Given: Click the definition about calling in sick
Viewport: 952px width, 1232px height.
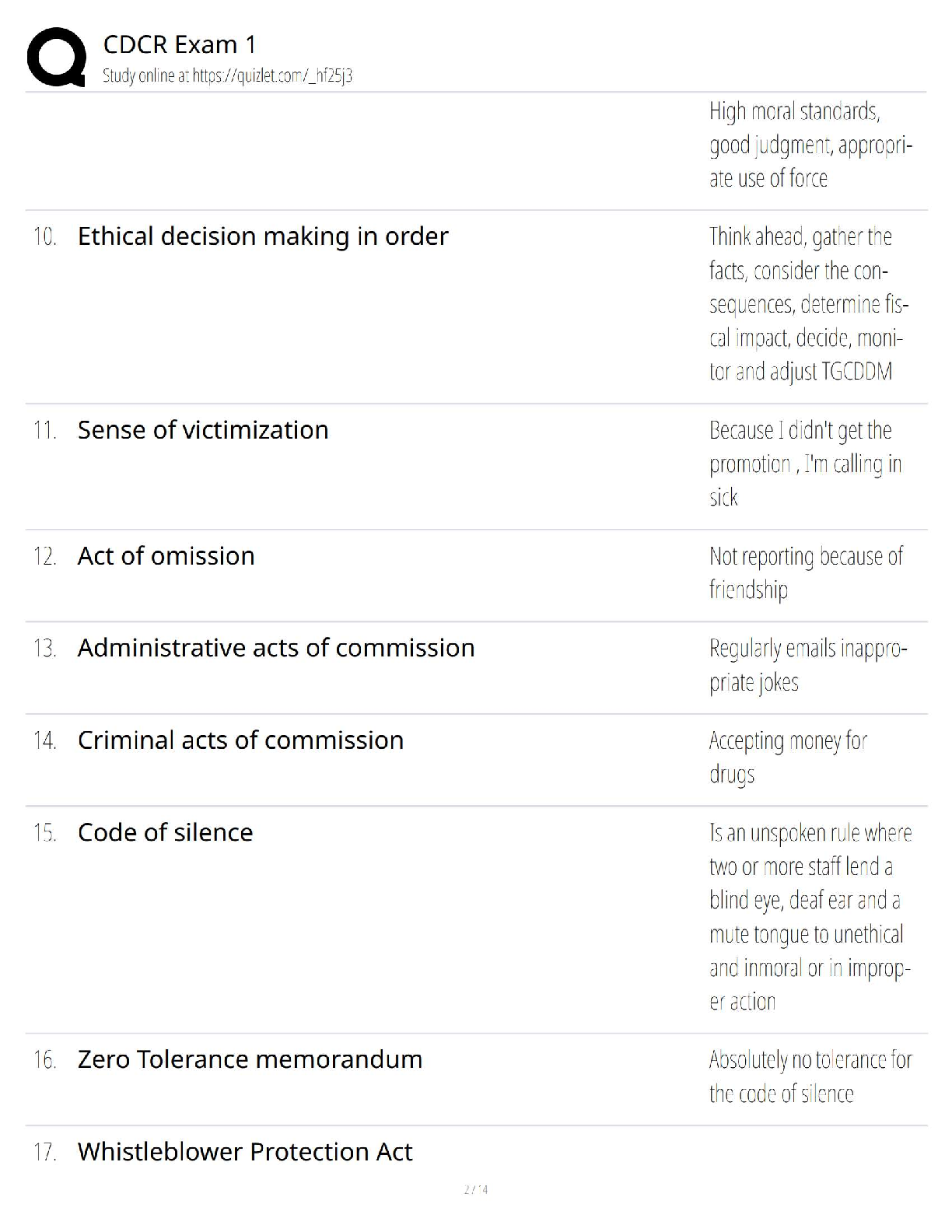Looking at the screenshot, I should pyautogui.click(x=804, y=464).
